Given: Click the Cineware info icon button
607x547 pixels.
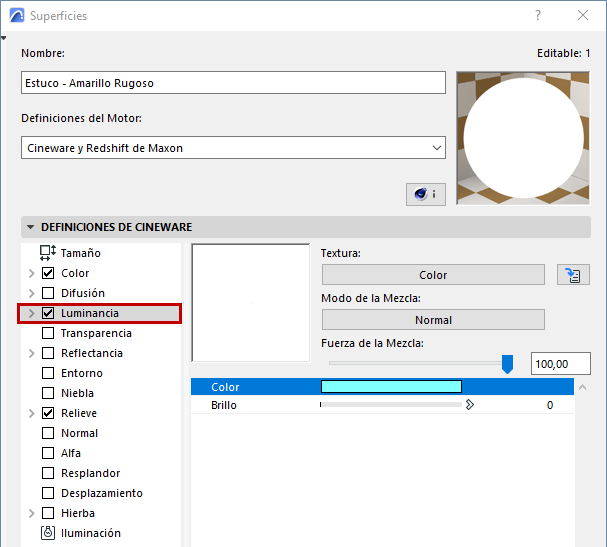Looking at the screenshot, I should pos(426,194).
